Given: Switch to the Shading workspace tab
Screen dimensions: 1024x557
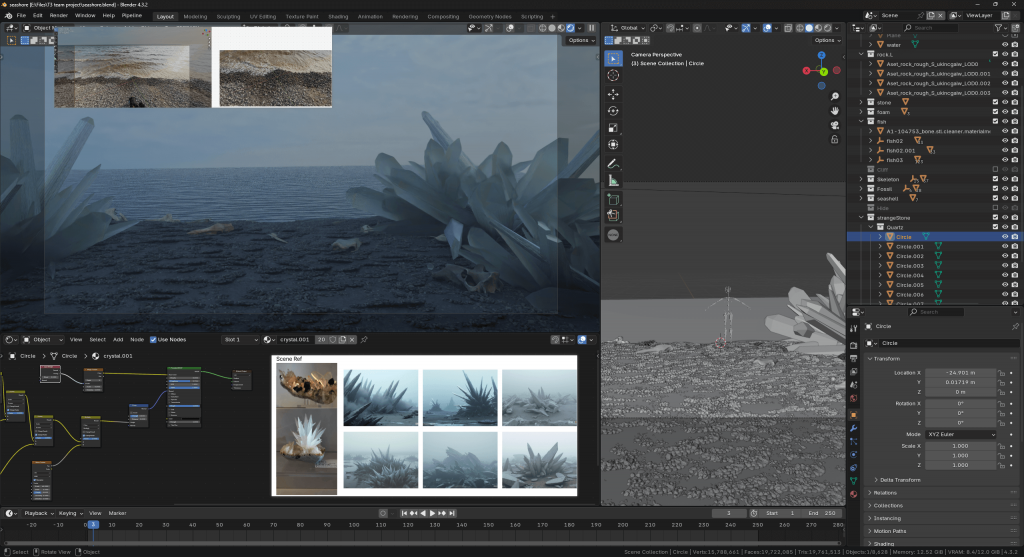Looking at the screenshot, I should point(338,16).
